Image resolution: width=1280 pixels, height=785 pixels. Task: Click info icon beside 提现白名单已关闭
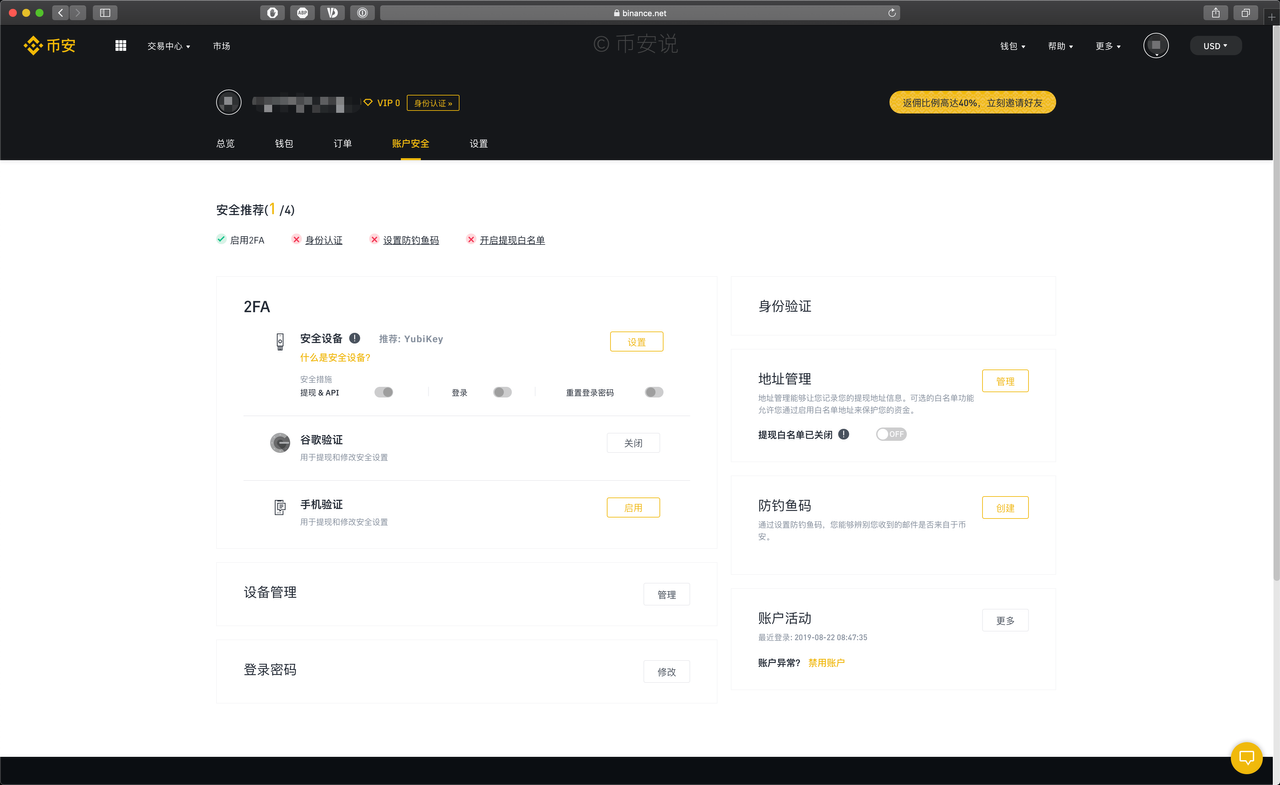[x=844, y=435]
